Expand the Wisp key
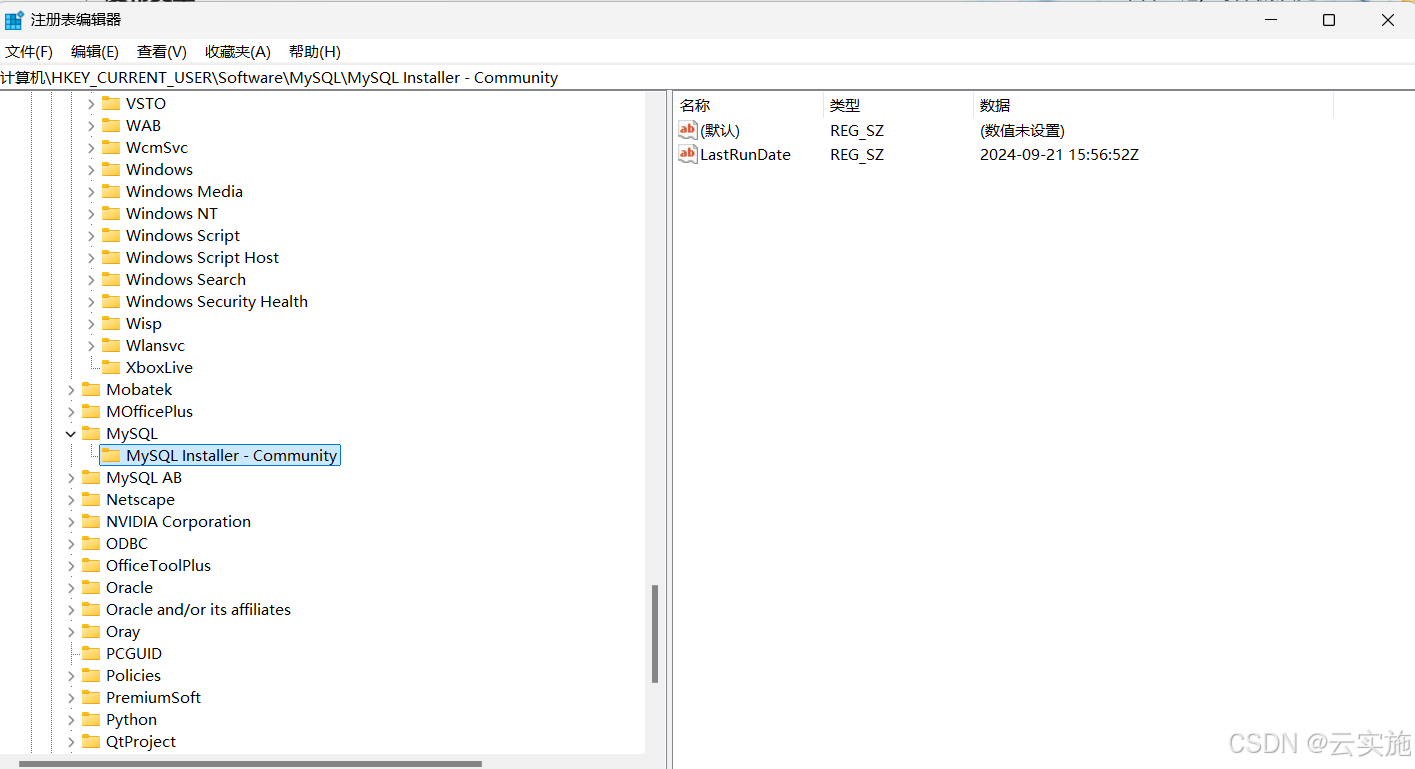 click(91, 324)
